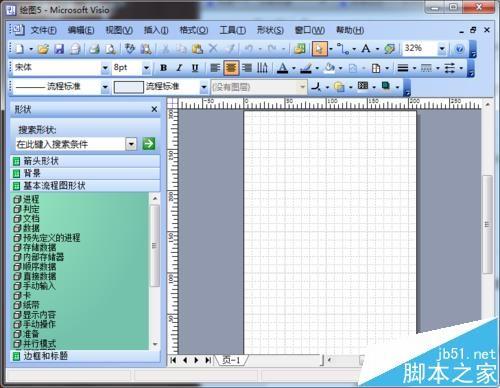Click the green search arrow button
The image size is (500, 388).
click(149, 144)
